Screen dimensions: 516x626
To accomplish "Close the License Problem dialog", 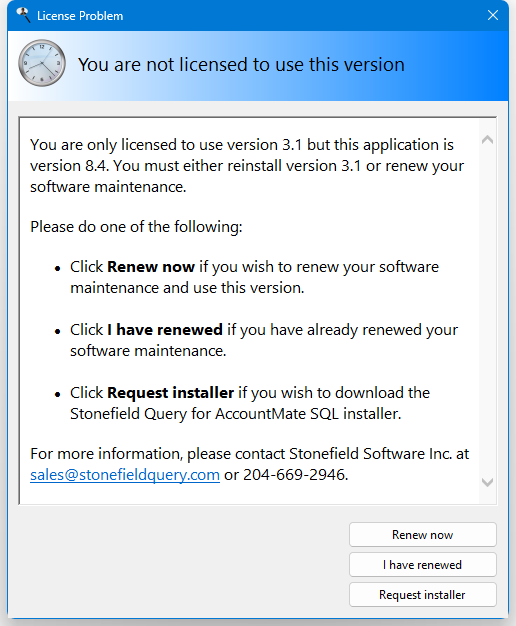I will tap(493, 15).
